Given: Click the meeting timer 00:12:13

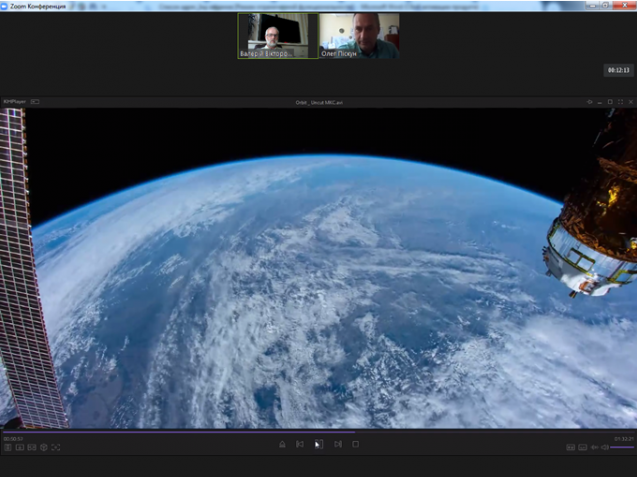Looking at the screenshot, I should [x=617, y=70].
